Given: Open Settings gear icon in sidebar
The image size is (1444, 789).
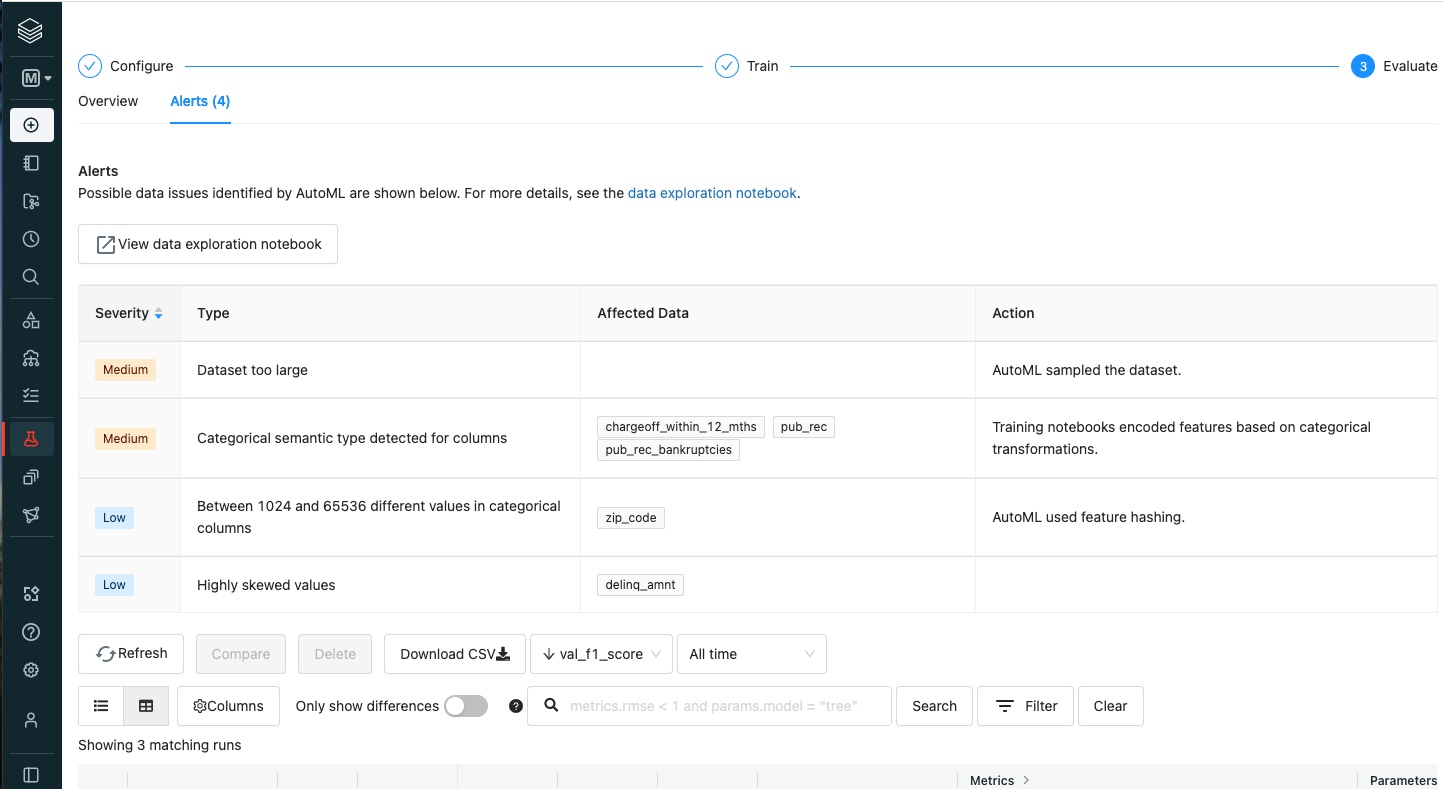Looking at the screenshot, I should click(31, 670).
